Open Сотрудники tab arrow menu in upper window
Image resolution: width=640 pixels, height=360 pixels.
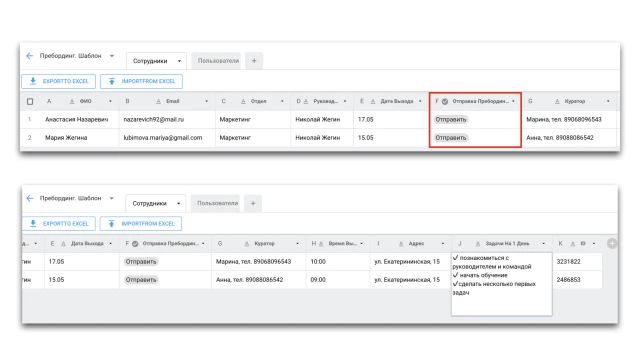179,61
